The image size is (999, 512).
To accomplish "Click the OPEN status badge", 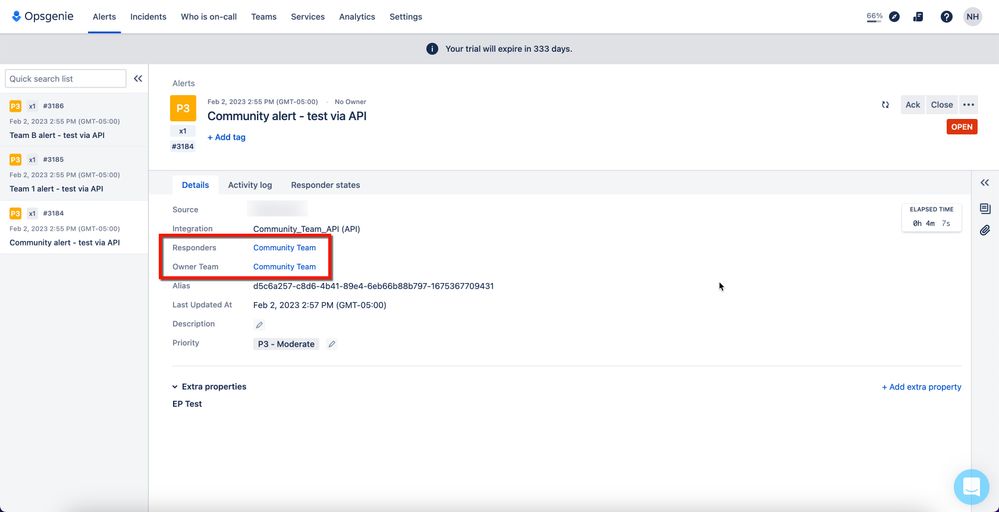I will coord(961,127).
